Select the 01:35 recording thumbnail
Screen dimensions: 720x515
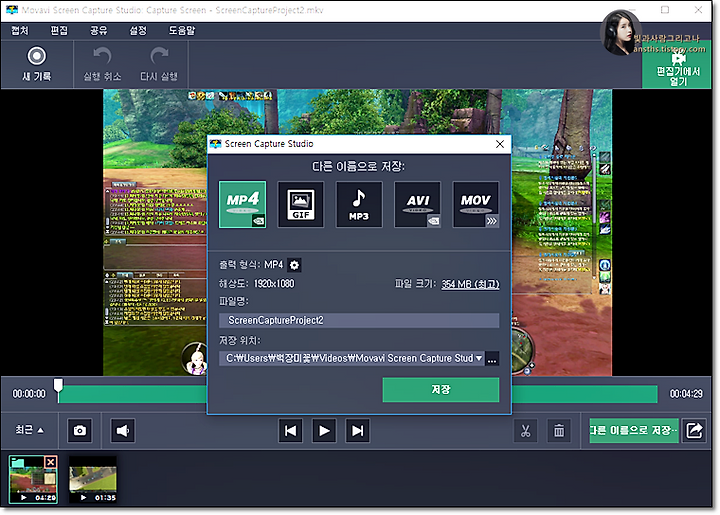point(93,480)
